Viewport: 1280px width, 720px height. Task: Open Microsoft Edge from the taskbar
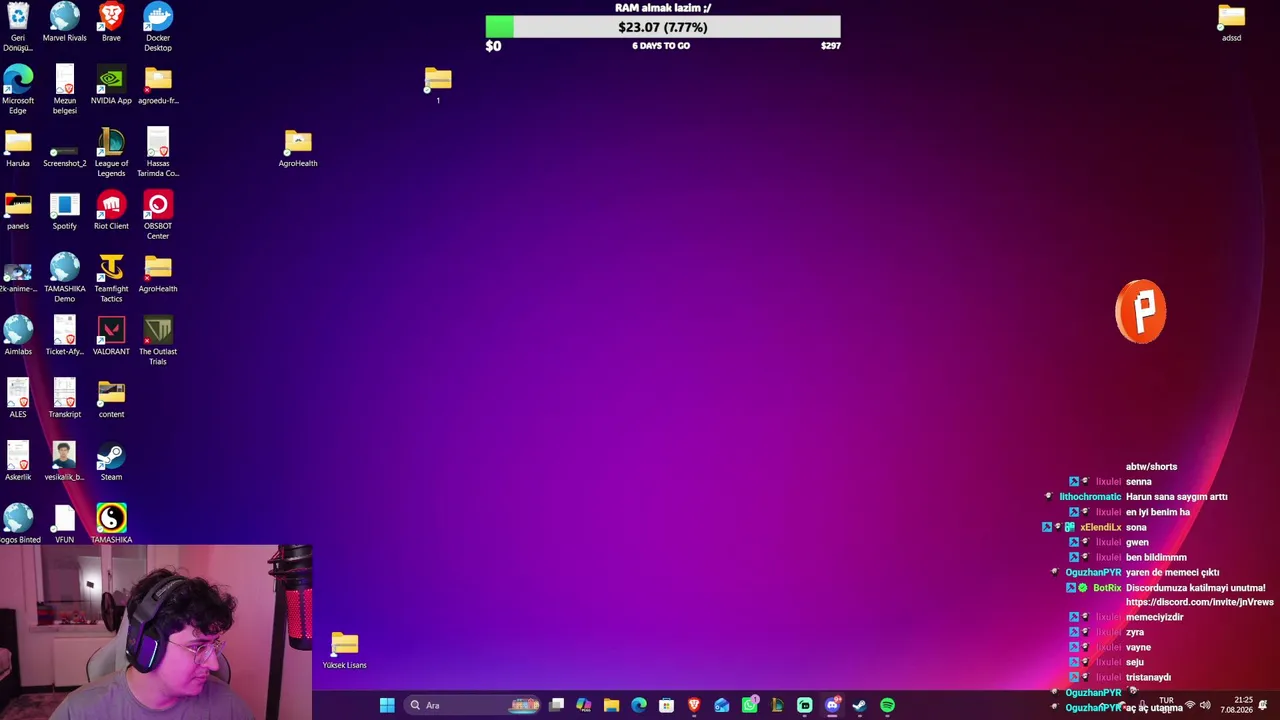click(x=639, y=705)
